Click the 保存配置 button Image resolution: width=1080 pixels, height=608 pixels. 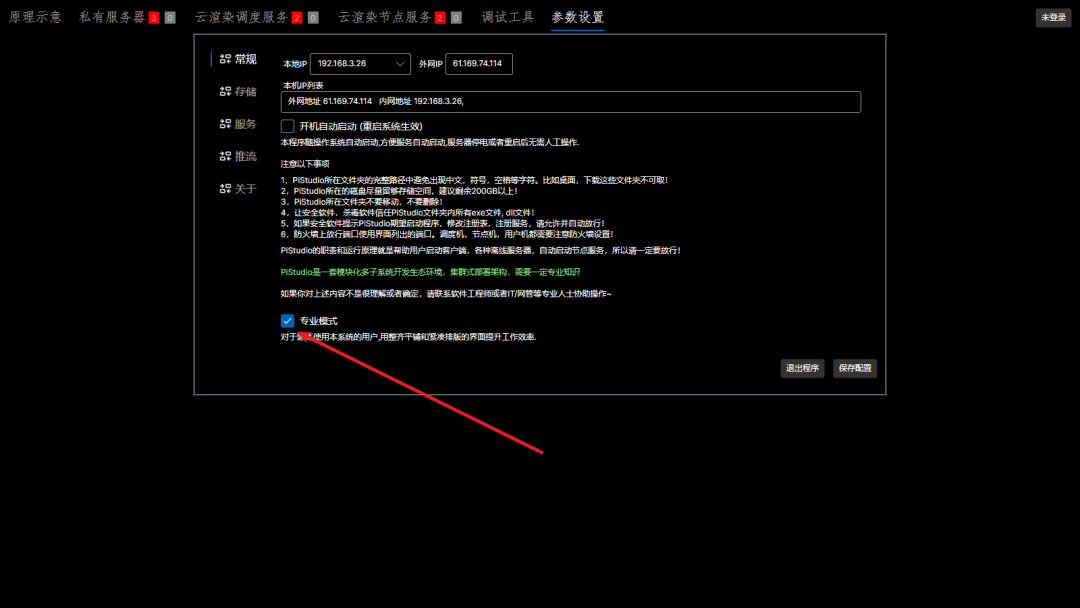click(x=855, y=368)
